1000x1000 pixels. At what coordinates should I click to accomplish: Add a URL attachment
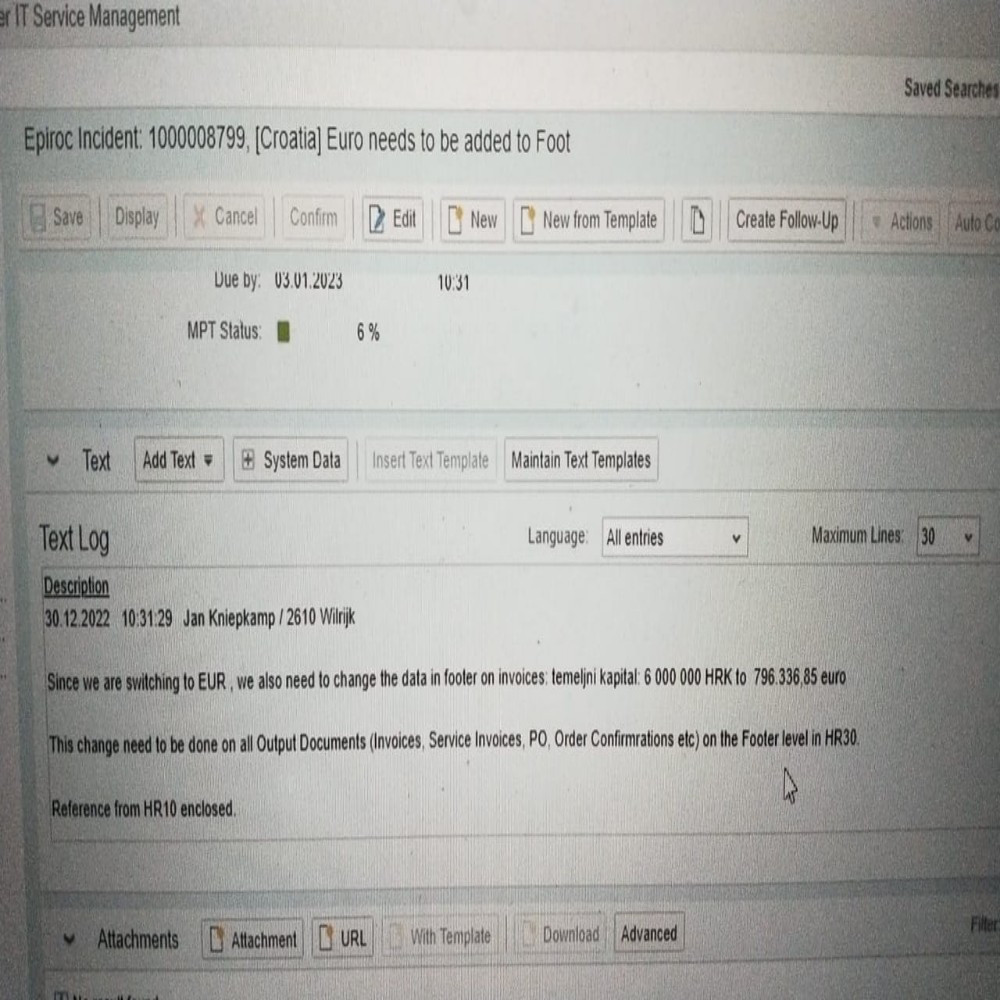[342, 938]
